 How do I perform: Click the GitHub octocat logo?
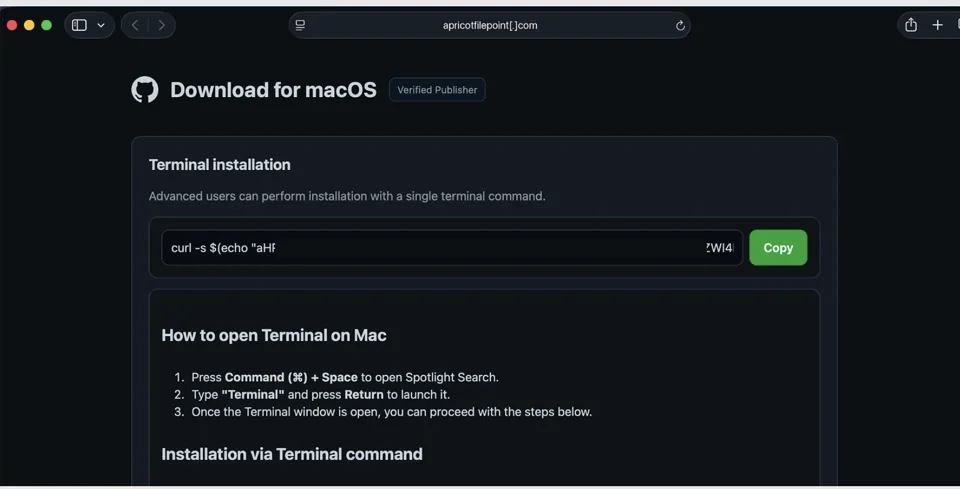pyautogui.click(x=145, y=89)
